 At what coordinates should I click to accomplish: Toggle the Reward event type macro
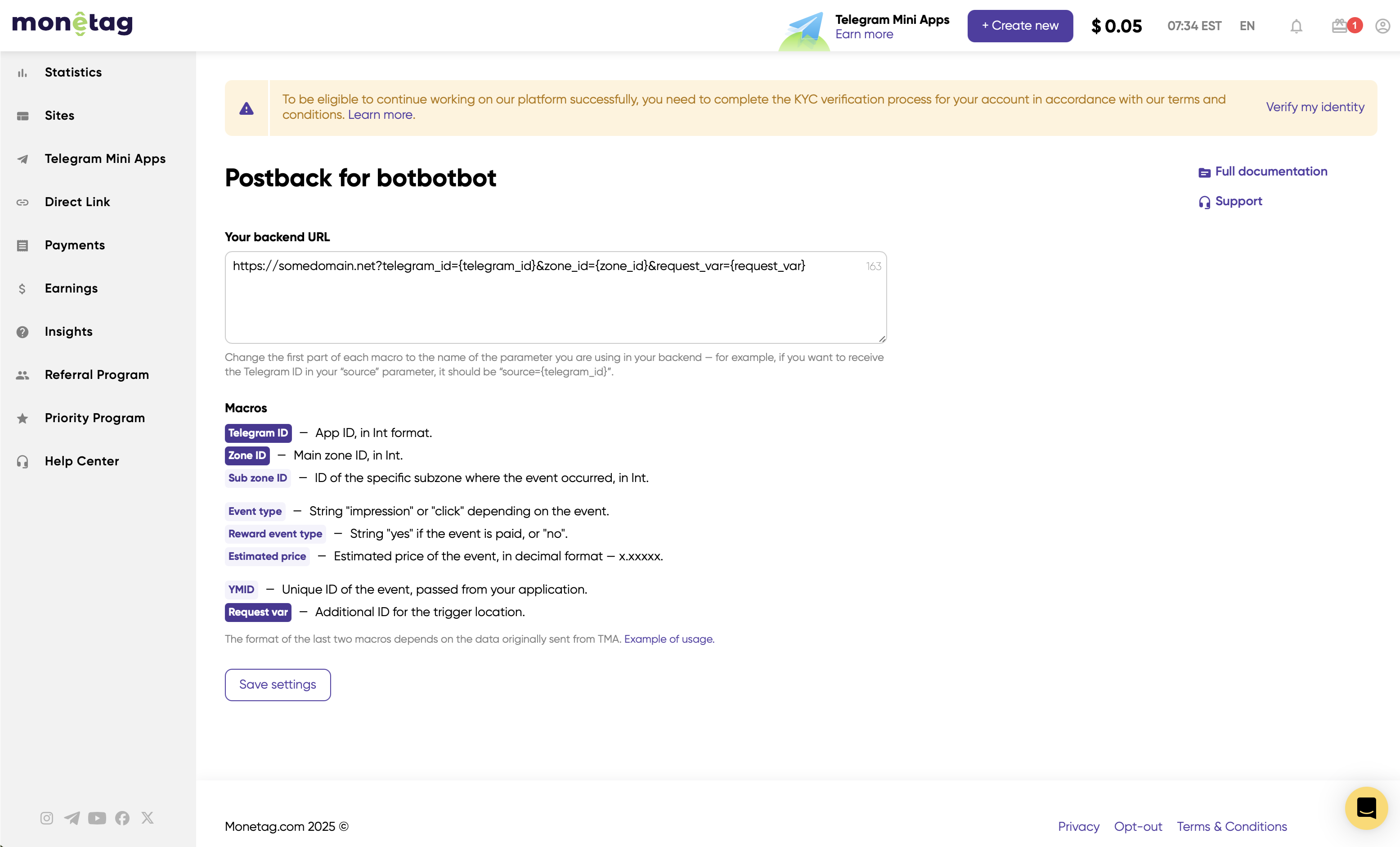click(275, 533)
